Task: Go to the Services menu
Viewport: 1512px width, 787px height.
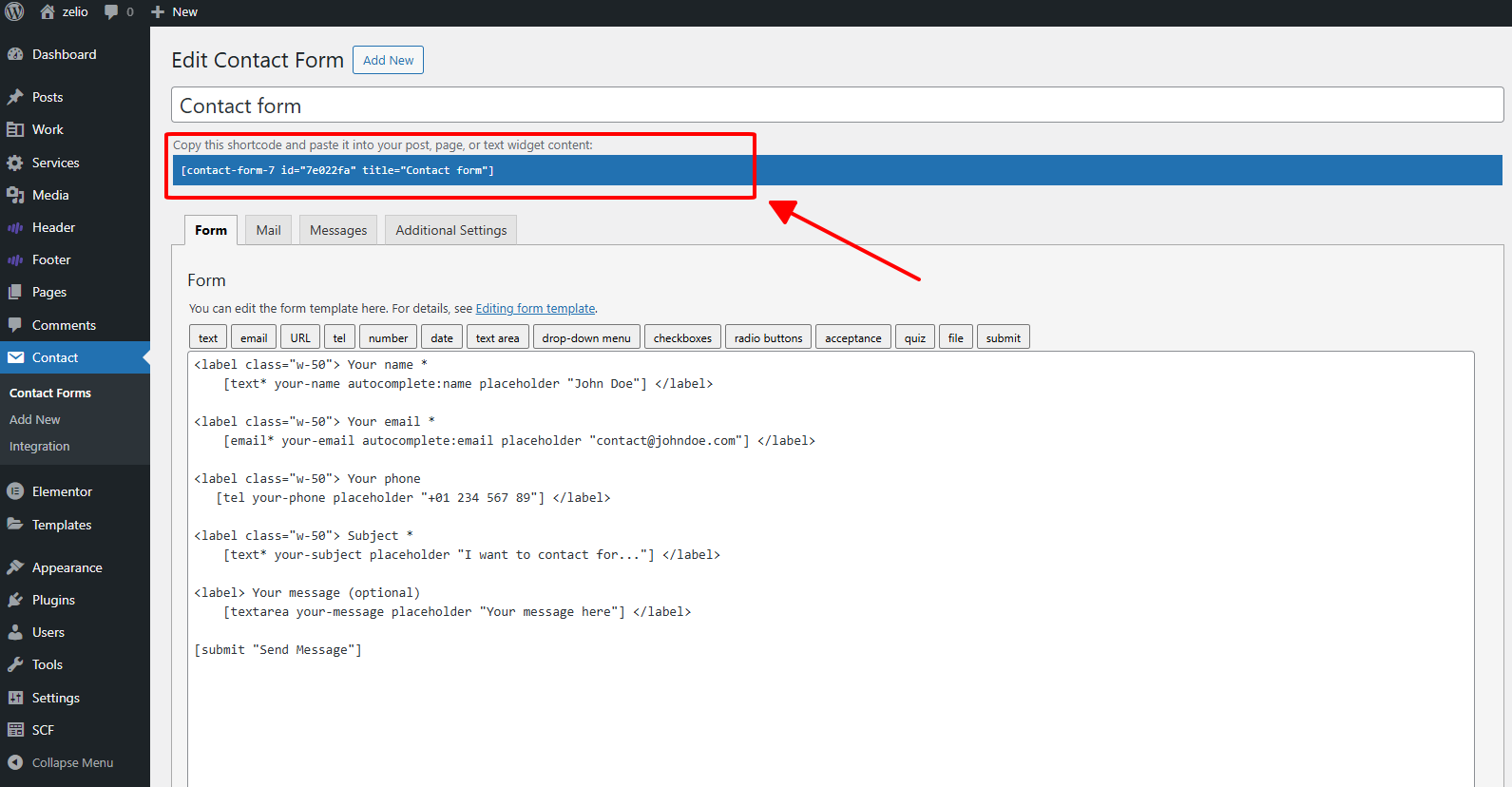Action: coord(75,163)
